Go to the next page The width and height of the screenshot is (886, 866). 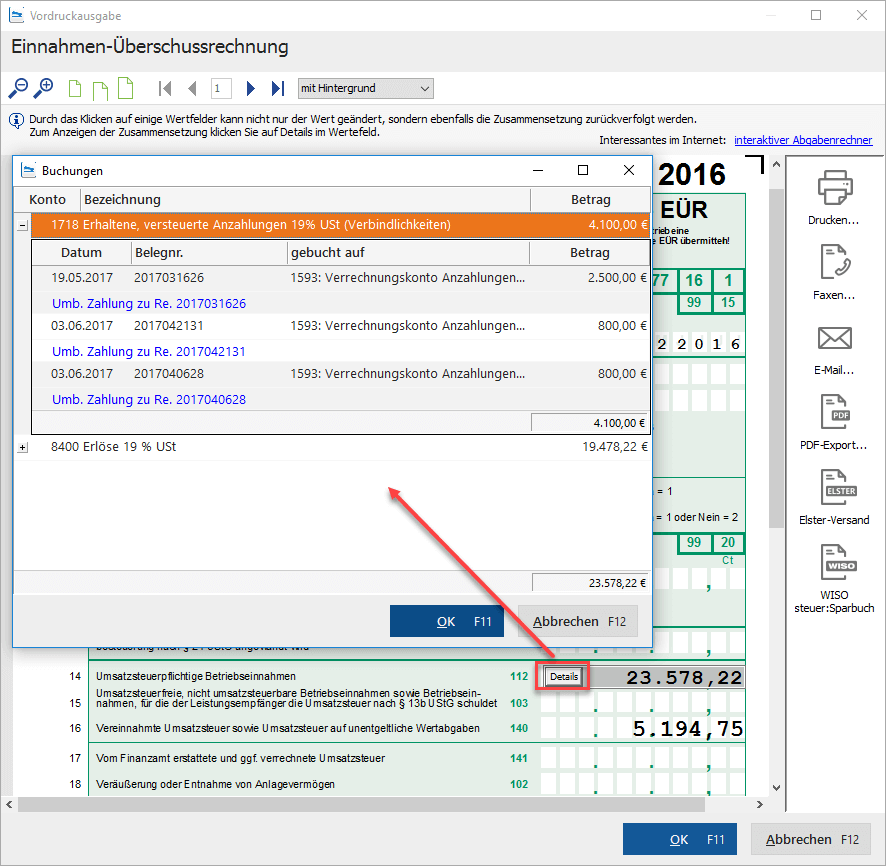click(250, 89)
